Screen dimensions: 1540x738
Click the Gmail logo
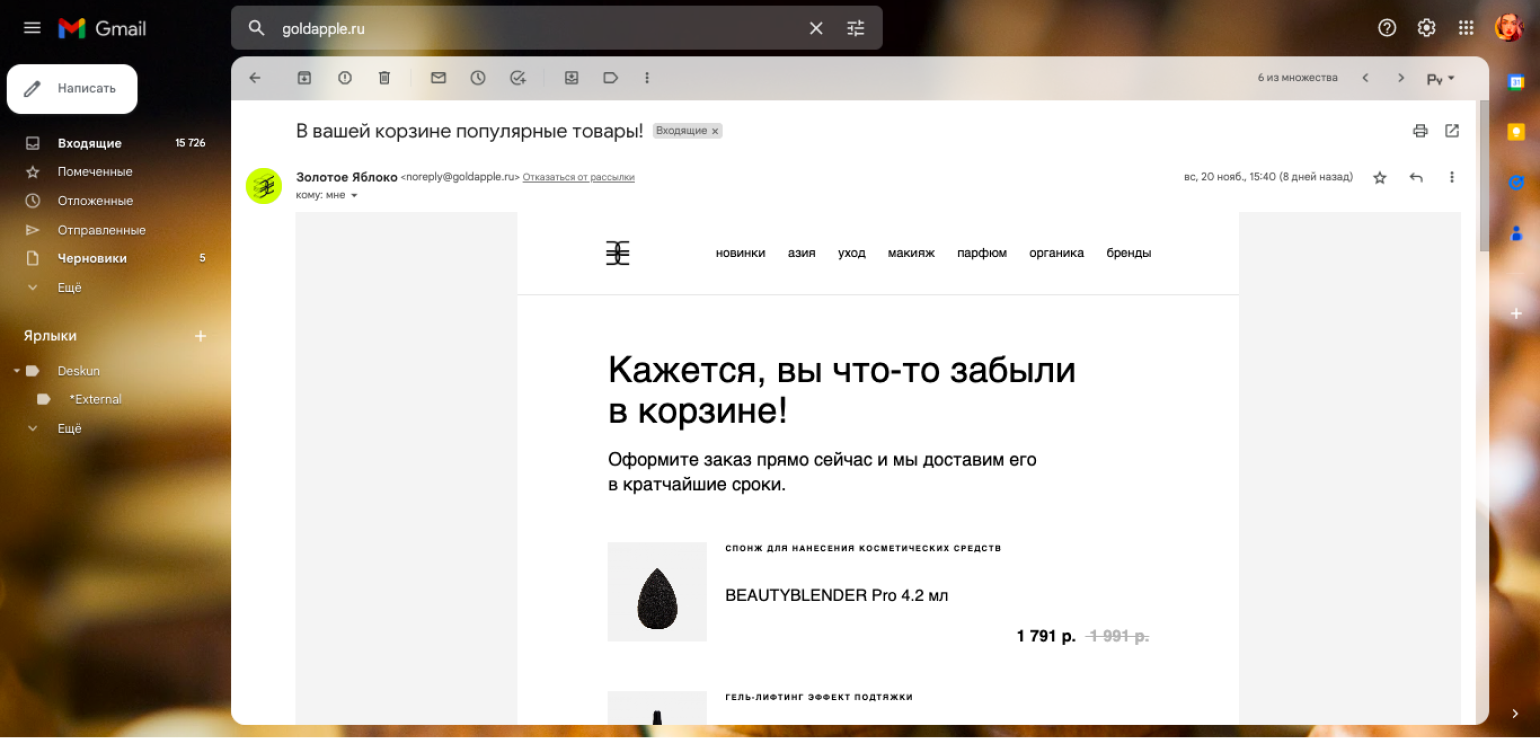(102, 28)
